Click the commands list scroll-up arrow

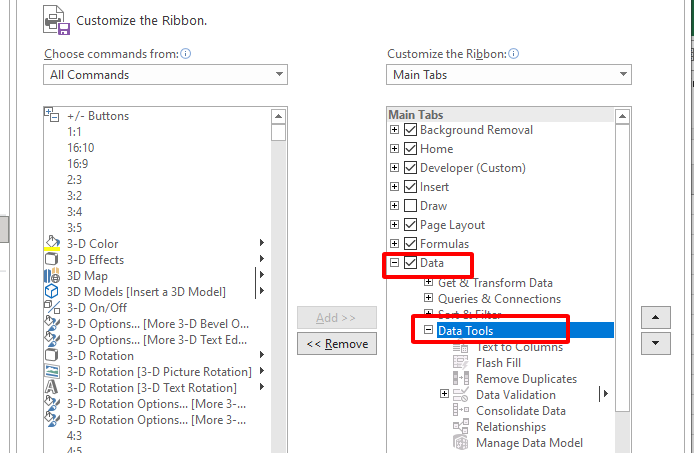click(278, 116)
